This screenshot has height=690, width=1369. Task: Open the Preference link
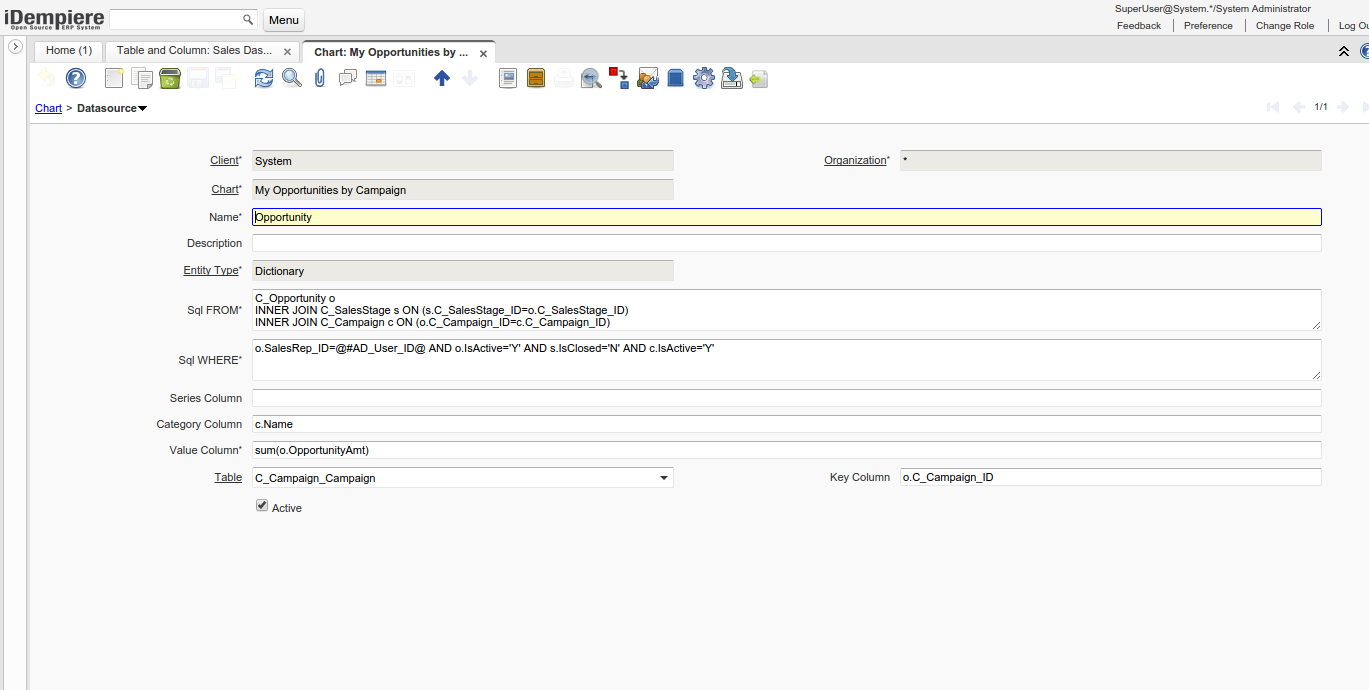(x=1208, y=25)
